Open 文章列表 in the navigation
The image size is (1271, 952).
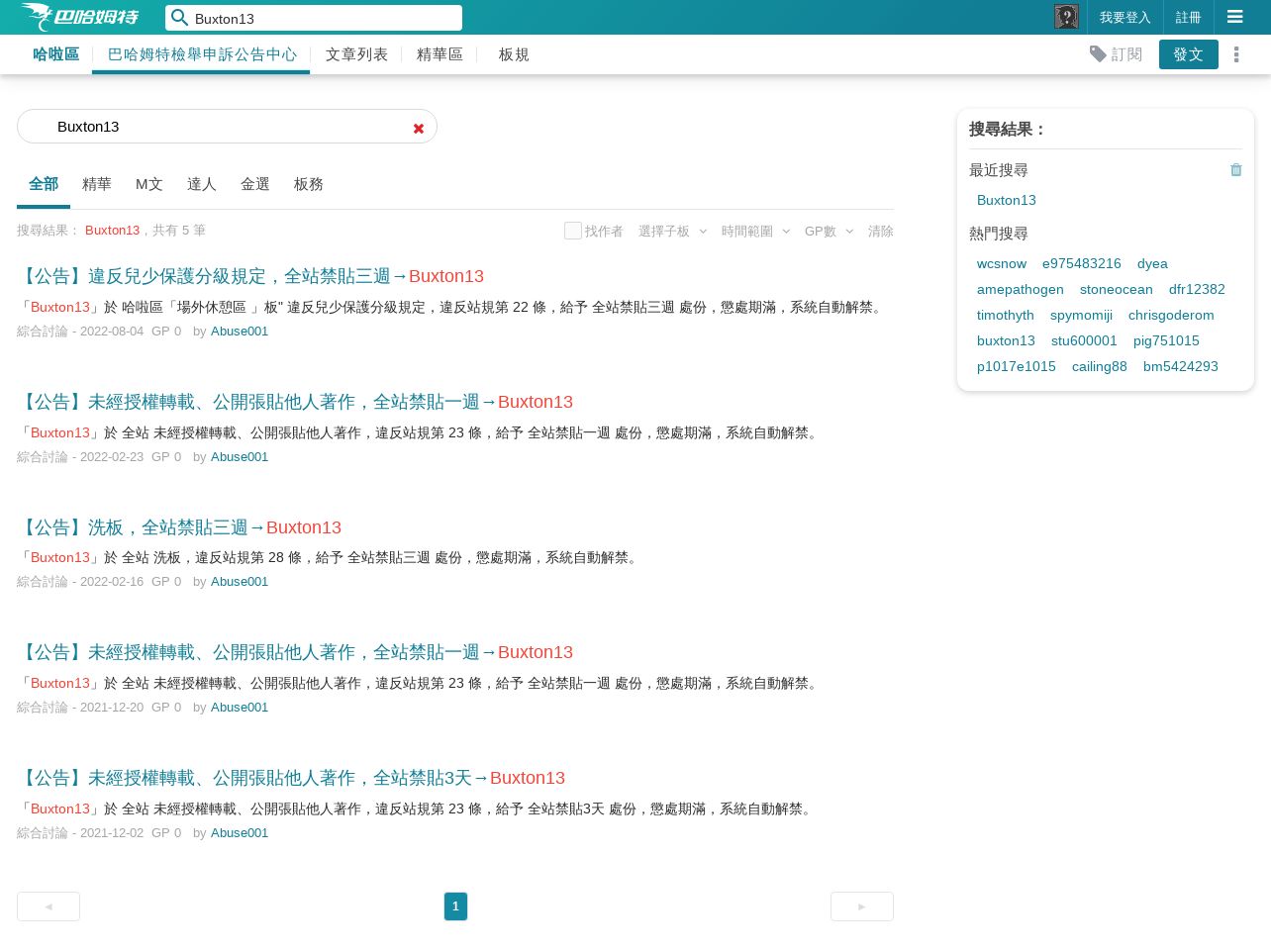point(356,54)
